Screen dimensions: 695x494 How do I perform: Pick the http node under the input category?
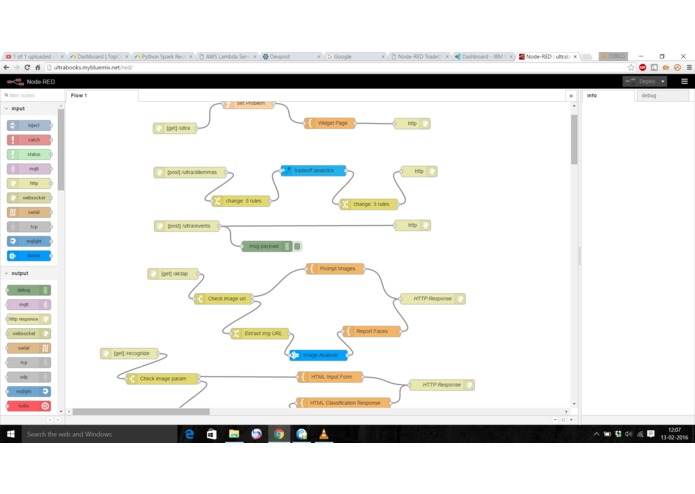pos(29,183)
